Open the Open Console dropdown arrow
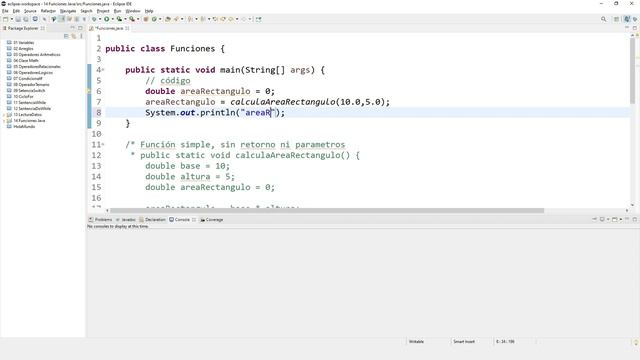This screenshot has width=640, height=360. pos(620,220)
